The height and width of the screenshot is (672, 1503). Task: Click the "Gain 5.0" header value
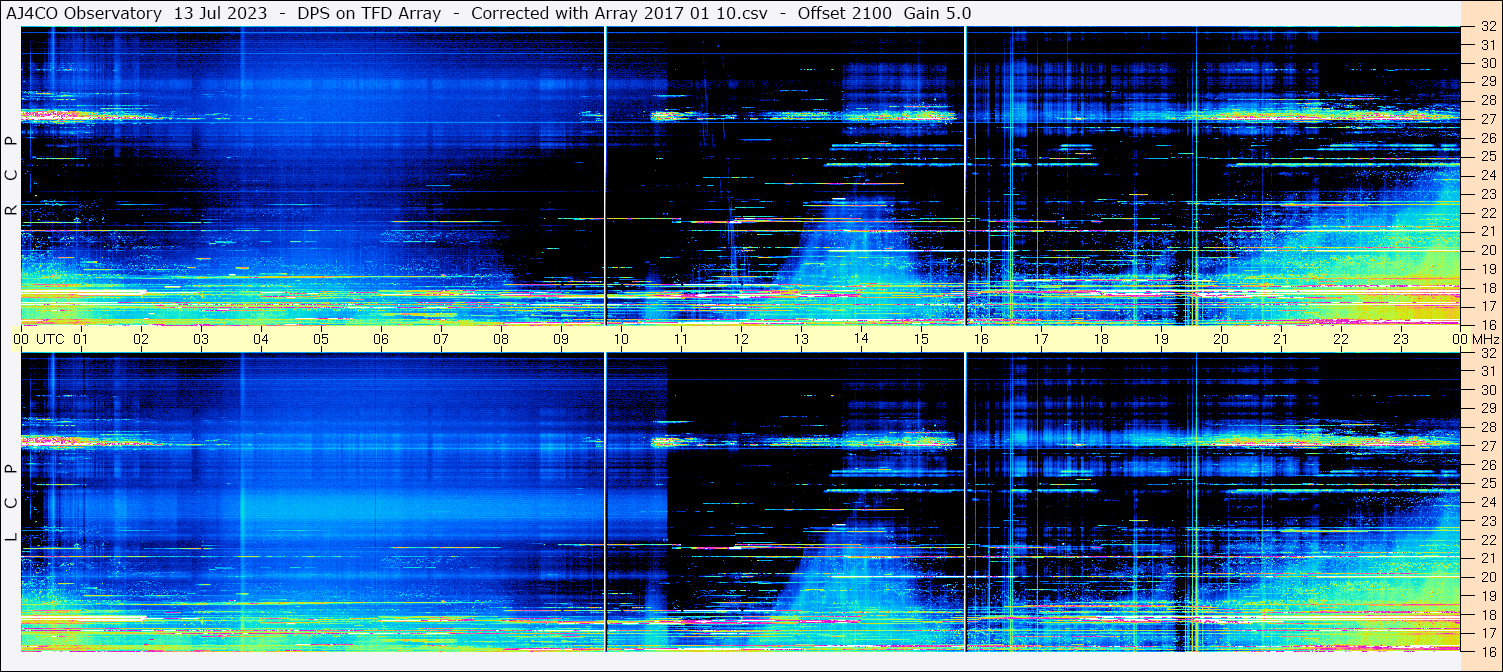click(937, 14)
